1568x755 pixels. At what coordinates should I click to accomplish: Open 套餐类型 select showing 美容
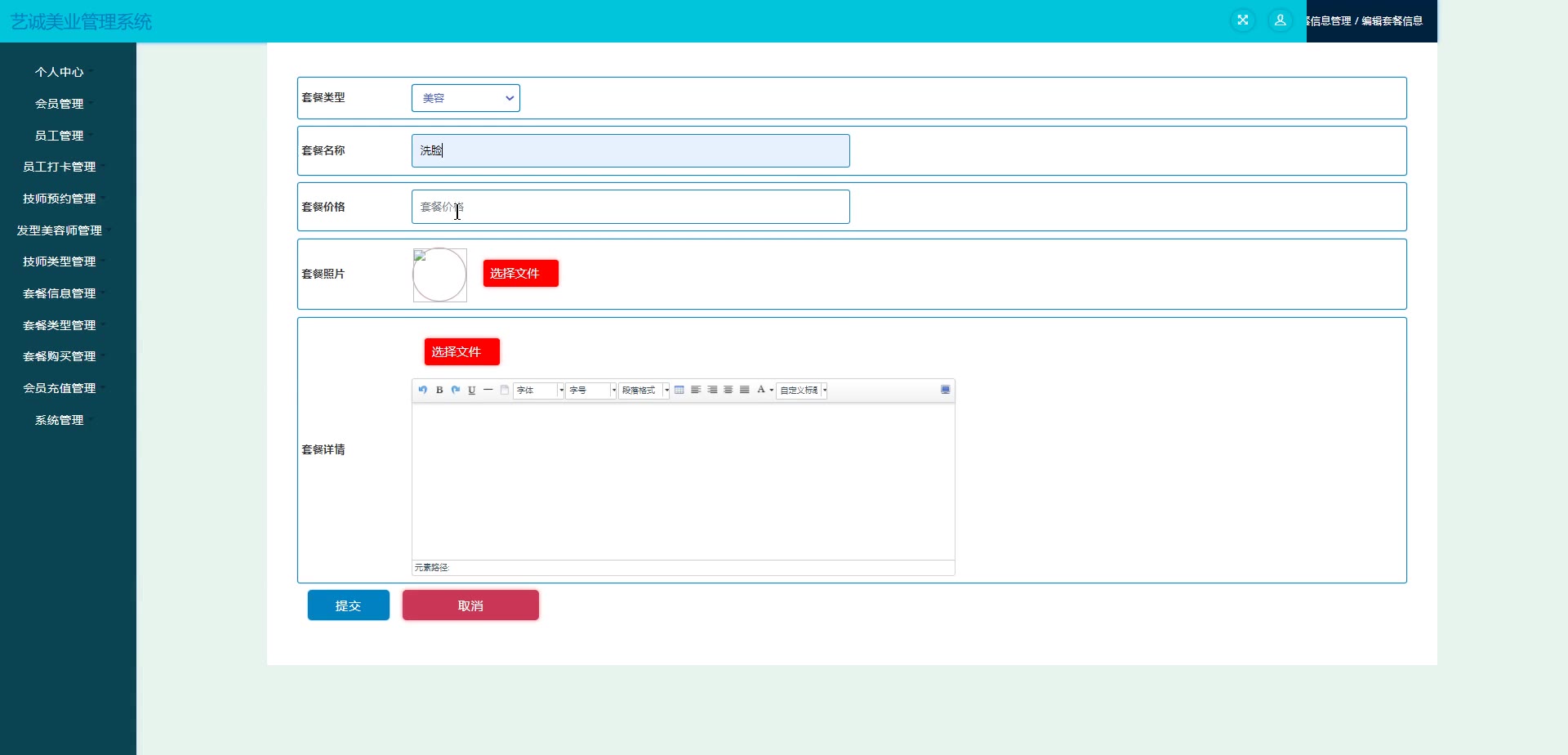465,98
